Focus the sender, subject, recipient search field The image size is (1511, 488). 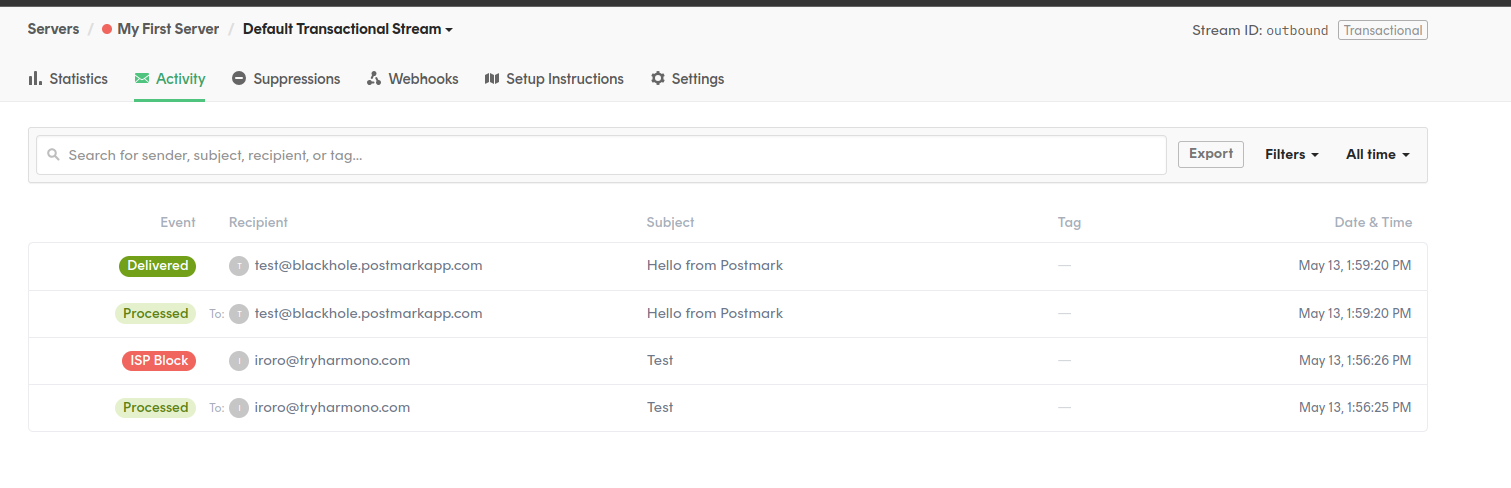[601, 155]
